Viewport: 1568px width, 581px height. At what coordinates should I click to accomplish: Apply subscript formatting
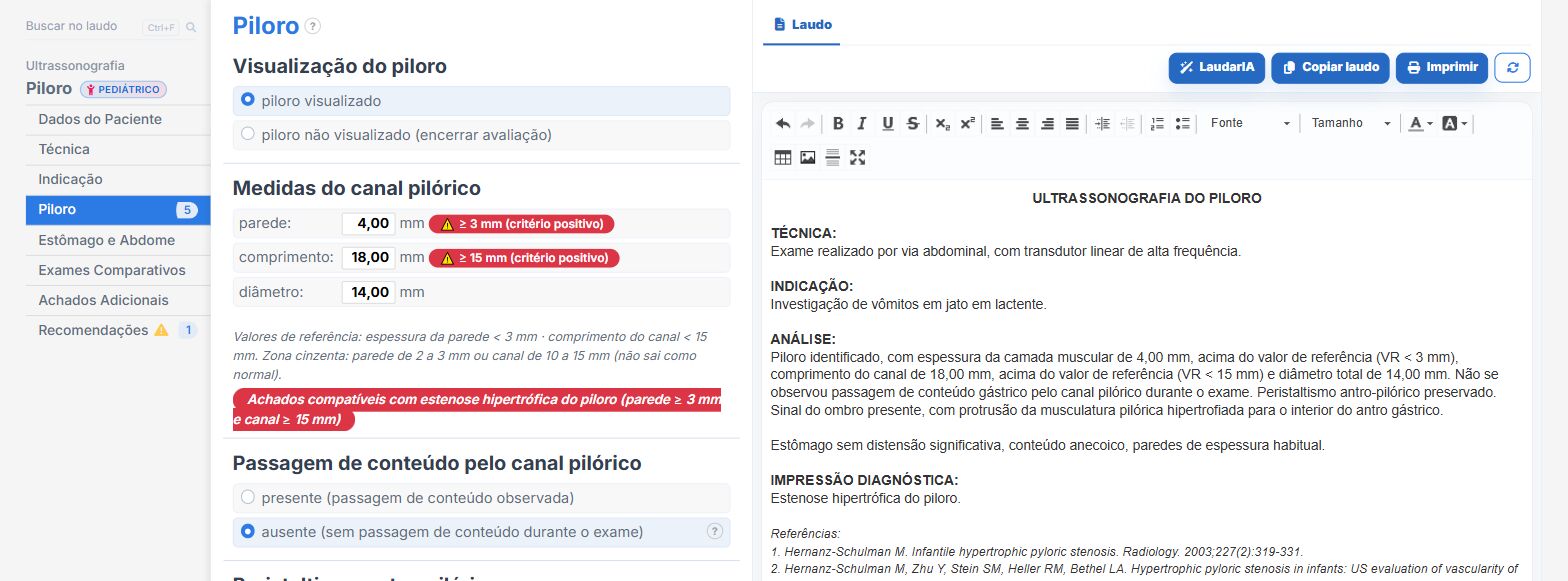tap(943, 123)
